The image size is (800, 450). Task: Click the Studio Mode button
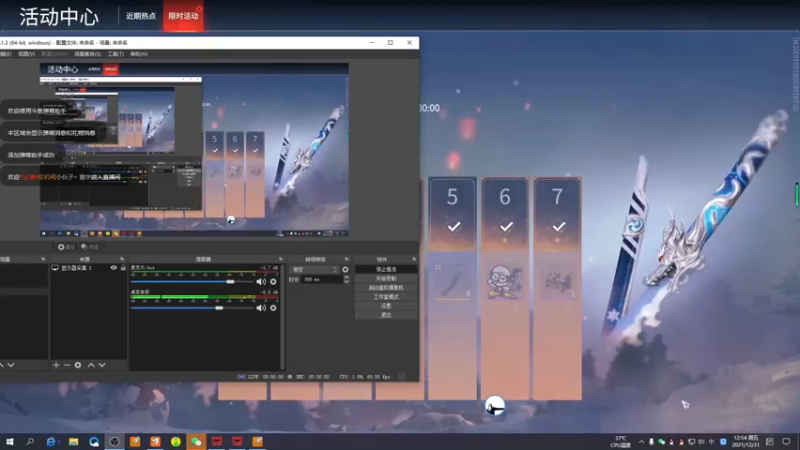386,297
